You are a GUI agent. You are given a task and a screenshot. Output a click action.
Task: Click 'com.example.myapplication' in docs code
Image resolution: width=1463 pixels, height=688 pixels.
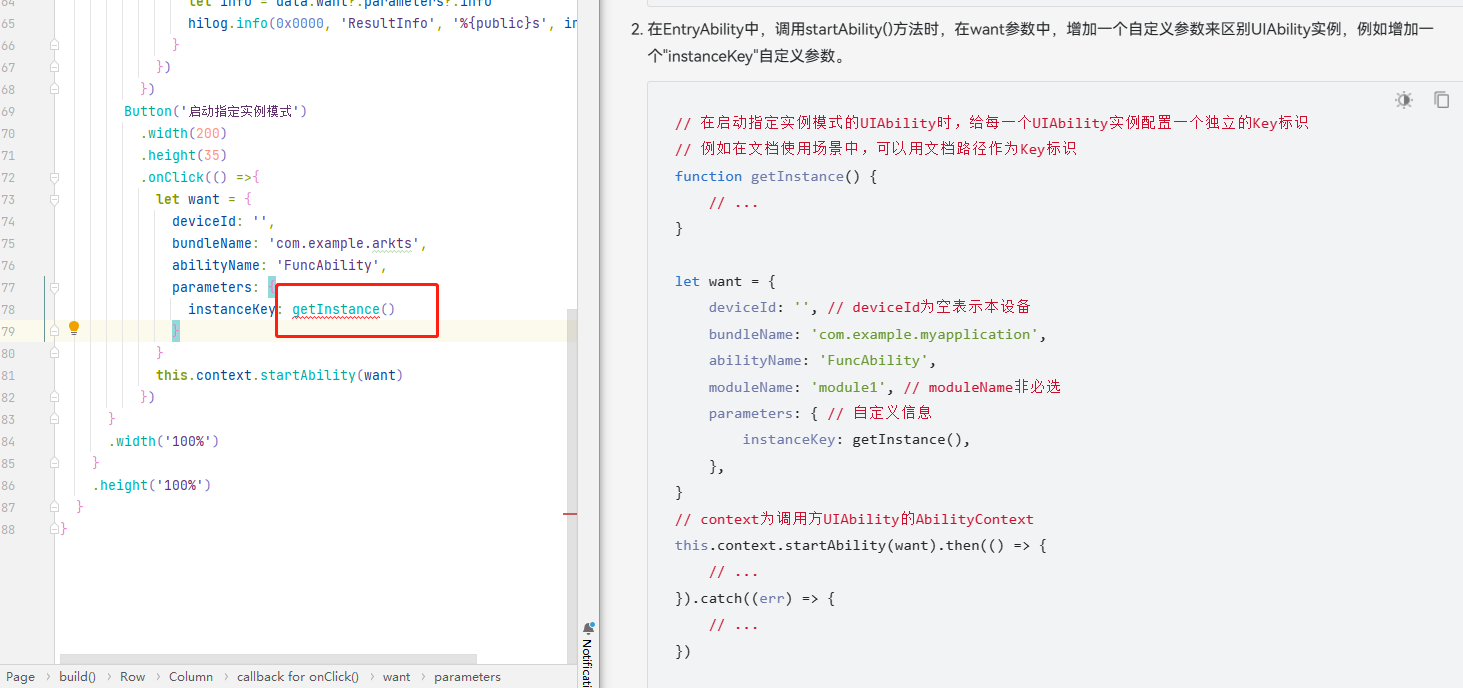click(x=926, y=334)
